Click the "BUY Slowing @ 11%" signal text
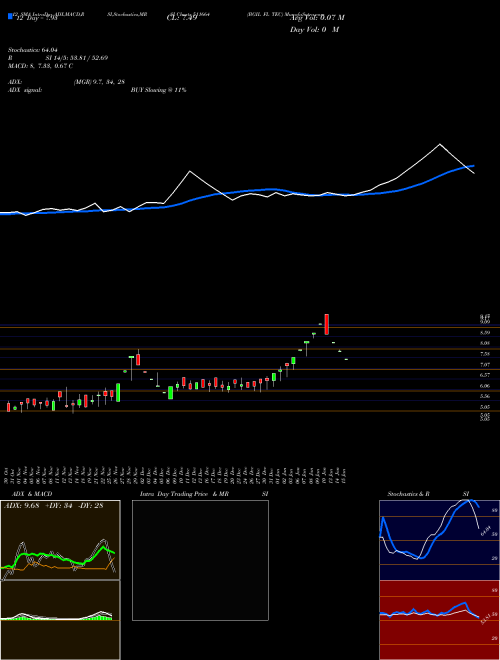This screenshot has width=500, height=660. point(159,90)
